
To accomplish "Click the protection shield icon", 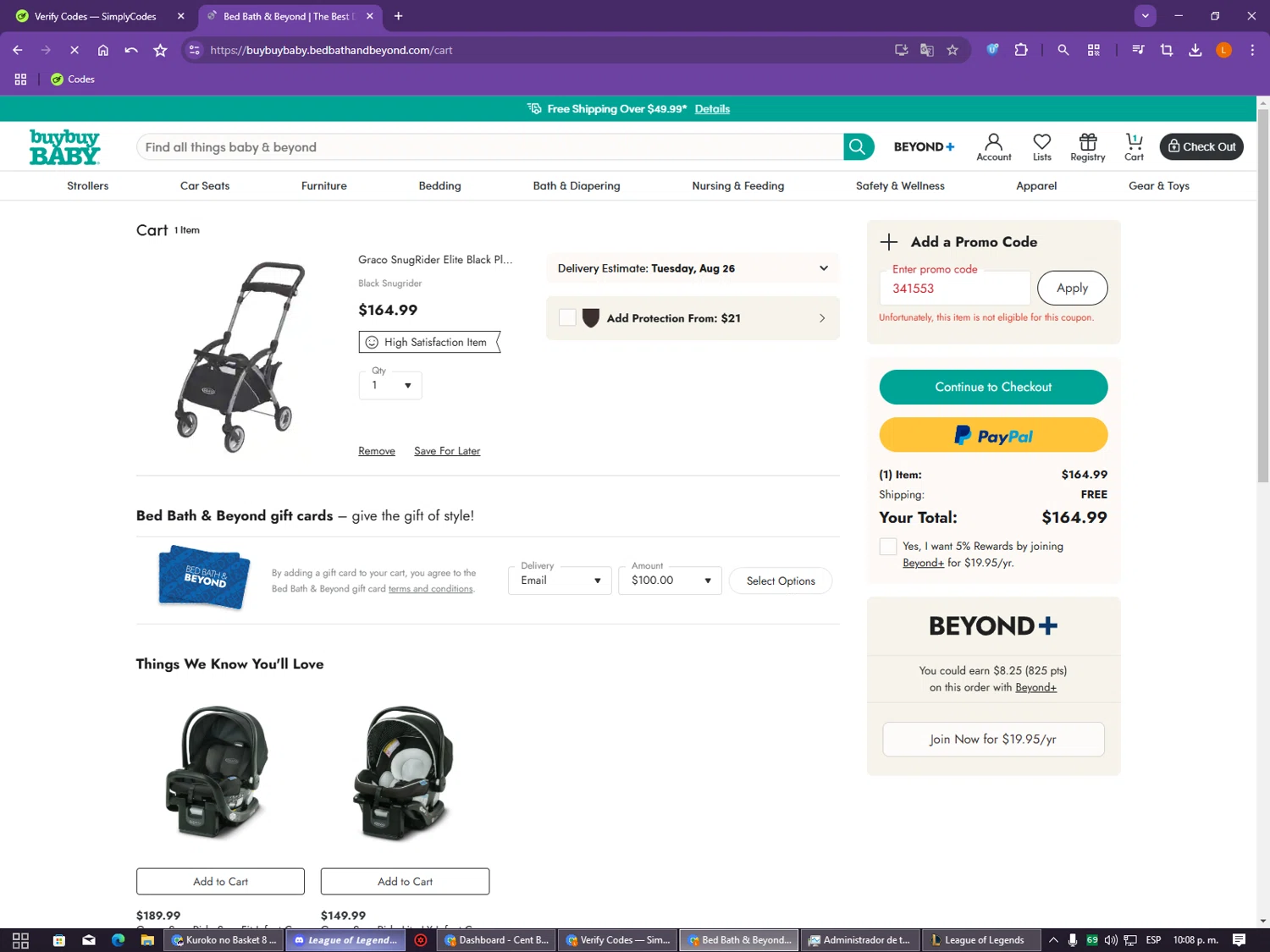I will (x=591, y=318).
